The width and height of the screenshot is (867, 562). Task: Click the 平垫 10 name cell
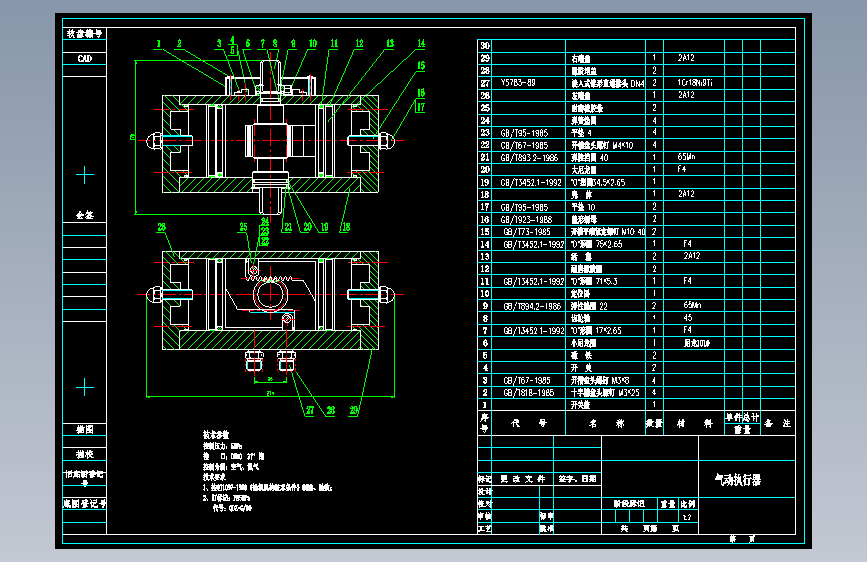(583, 207)
